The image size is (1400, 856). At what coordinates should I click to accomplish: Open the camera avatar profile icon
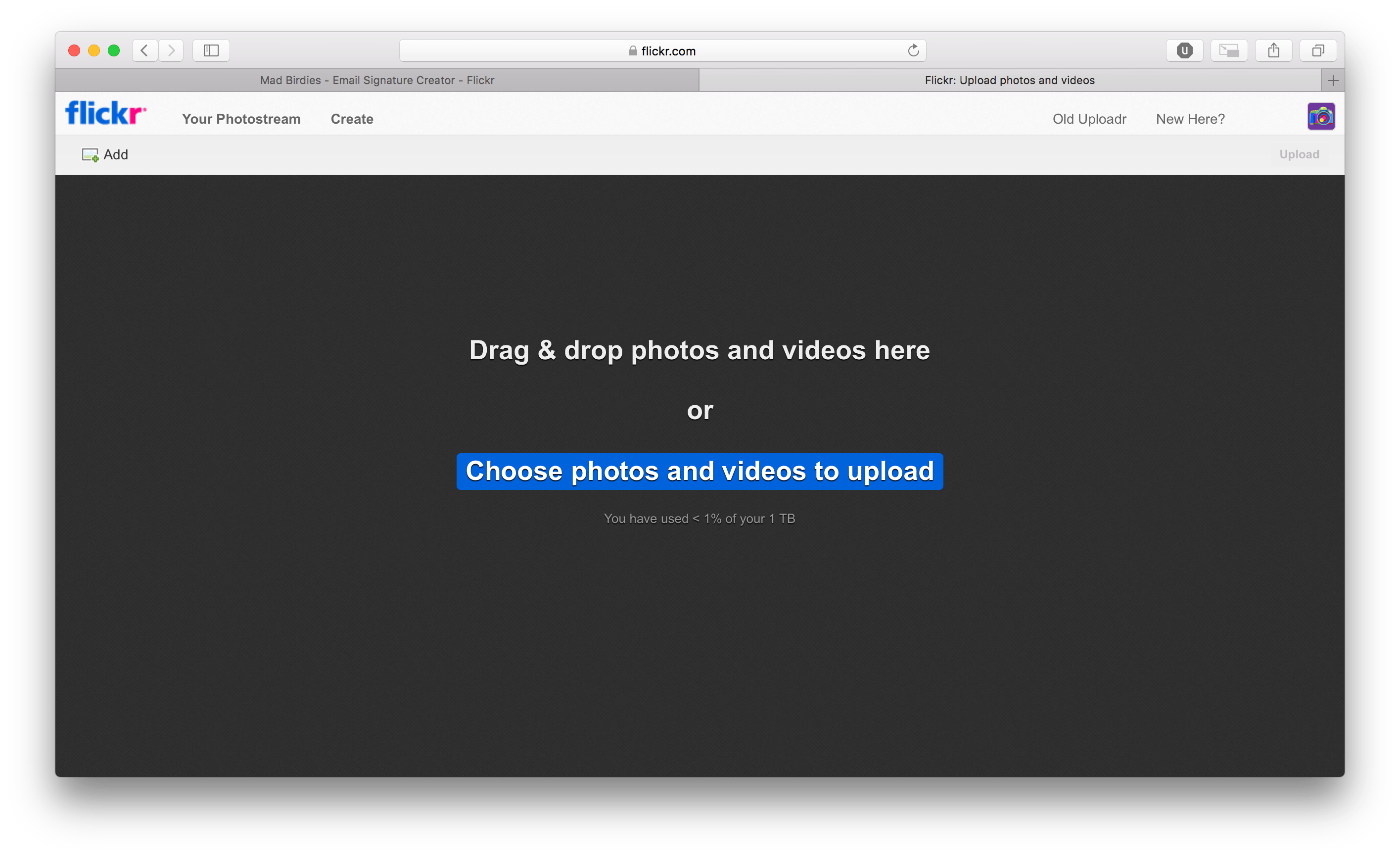click(x=1320, y=116)
